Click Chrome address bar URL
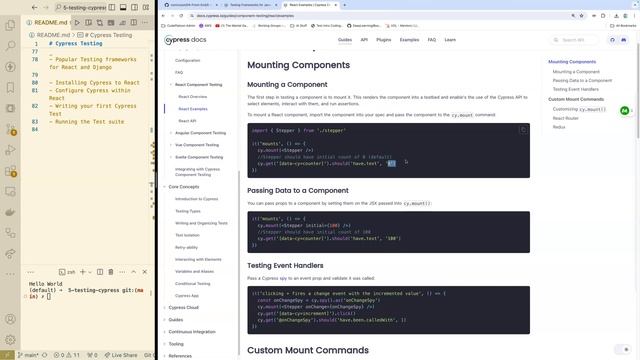This screenshot has height=360, width=640. coord(245,16)
